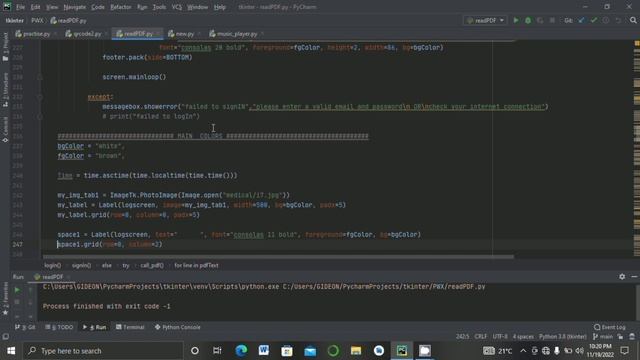The height and width of the screenshot is (360, 640).
Task: Click call_pdf() breadcrumb below editor
Action: click(x=152, y=265)
